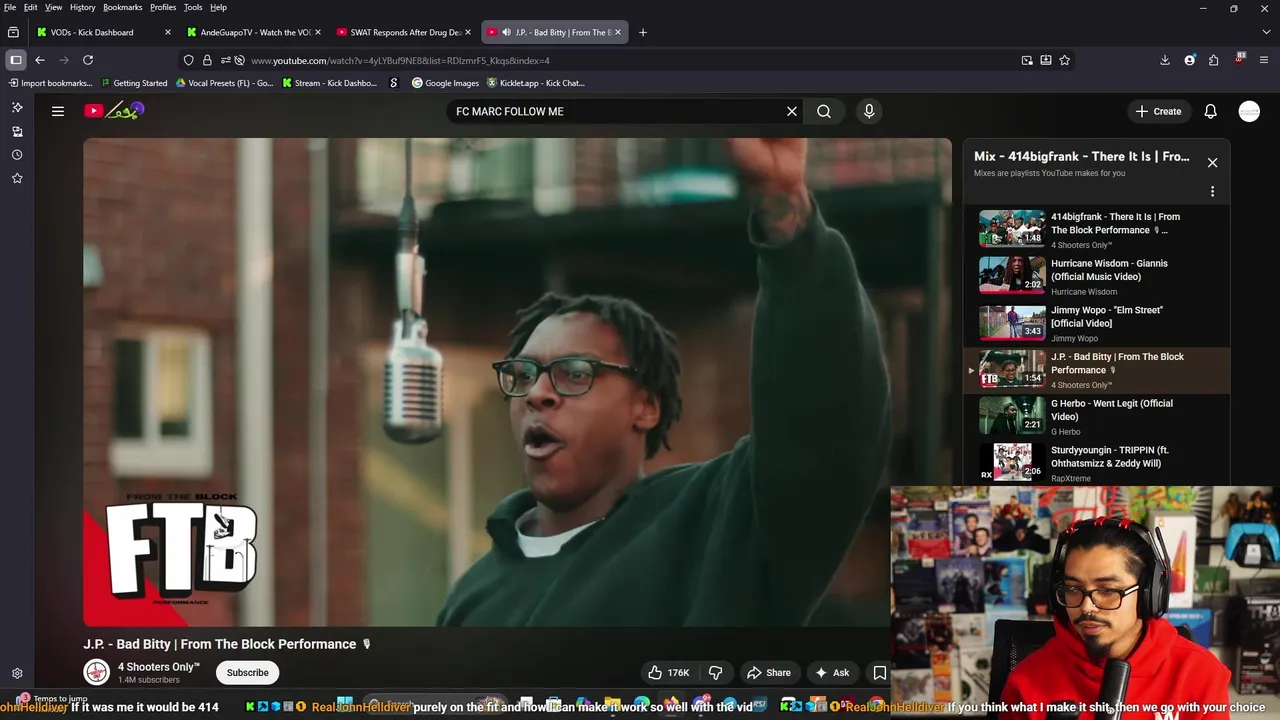Close the AndeGuapoTV tab

click(x=318, y=32)
